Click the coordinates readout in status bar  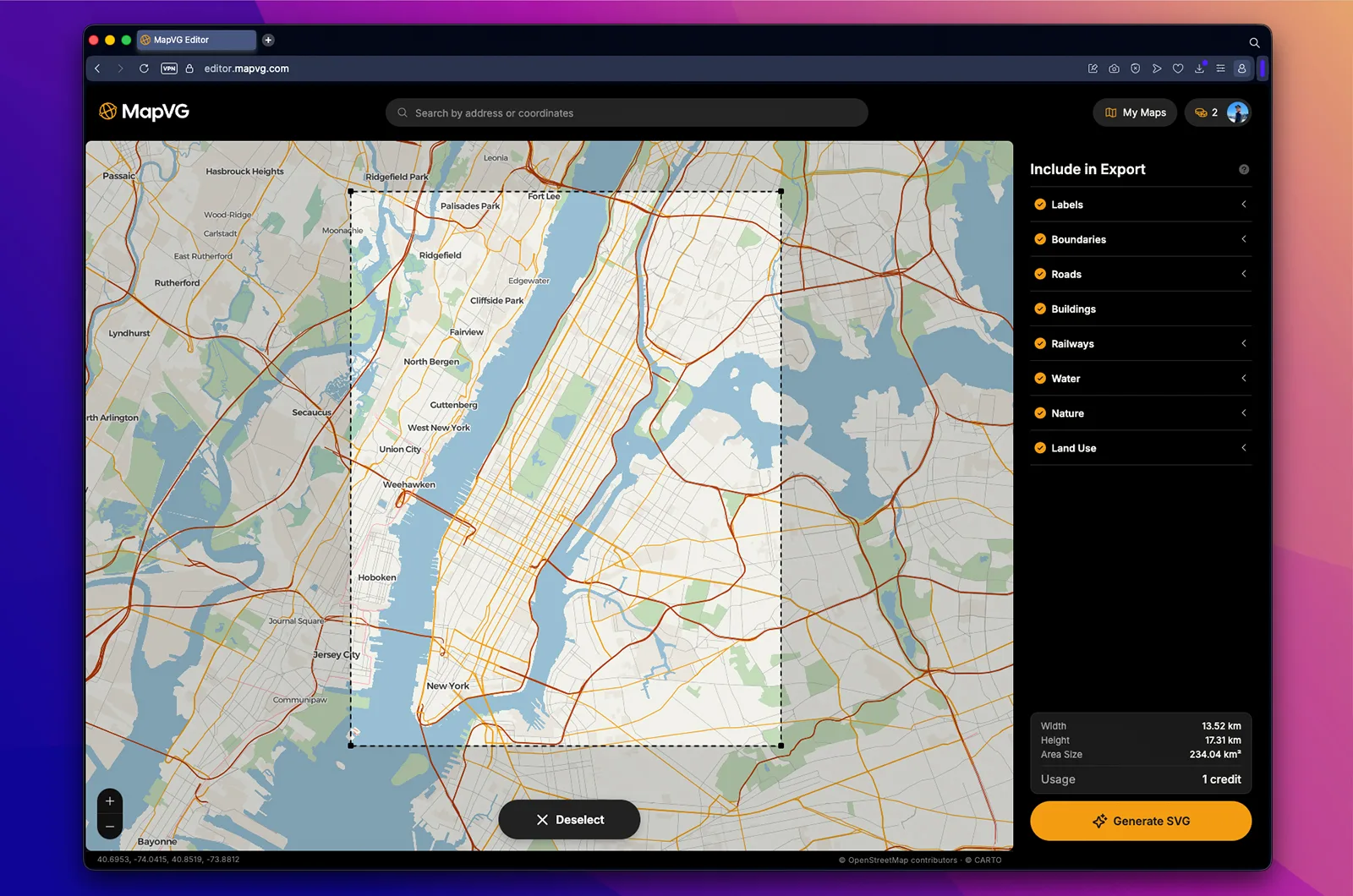[168, 860]
